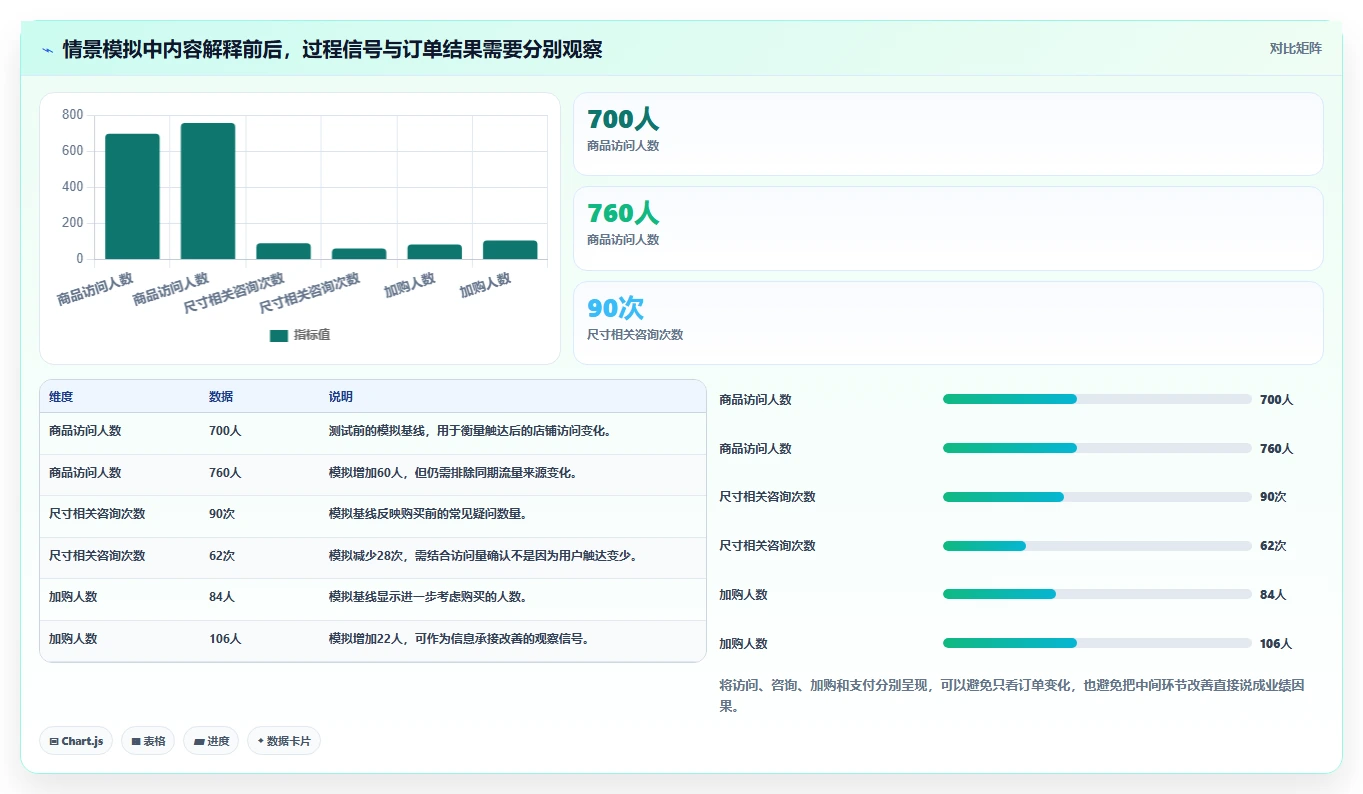Click the header title 情景模拟中内容解释前后
1363x794 pixels.
tap(332, 50)
